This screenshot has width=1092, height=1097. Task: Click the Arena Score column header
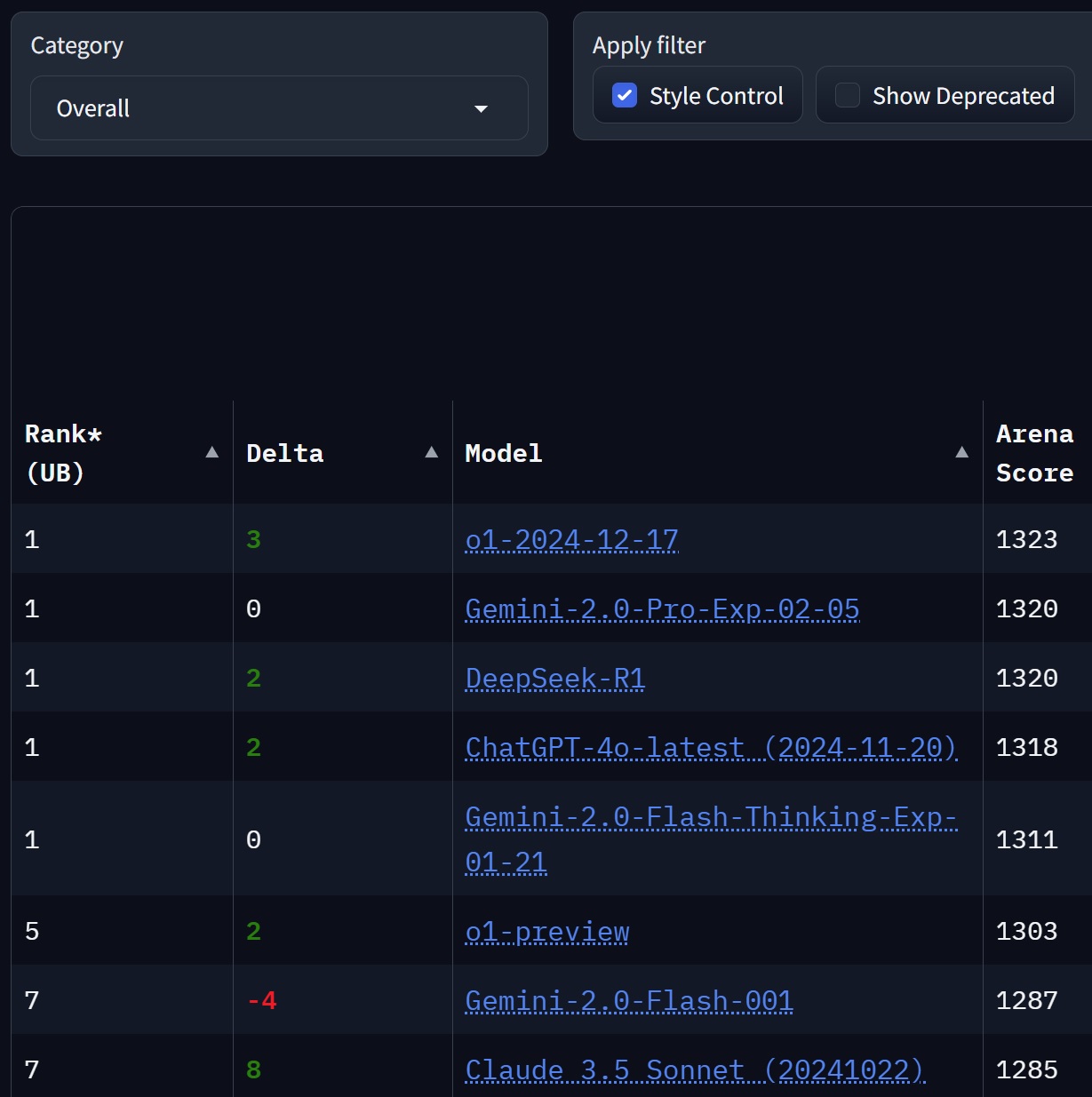click(1034, 453)
